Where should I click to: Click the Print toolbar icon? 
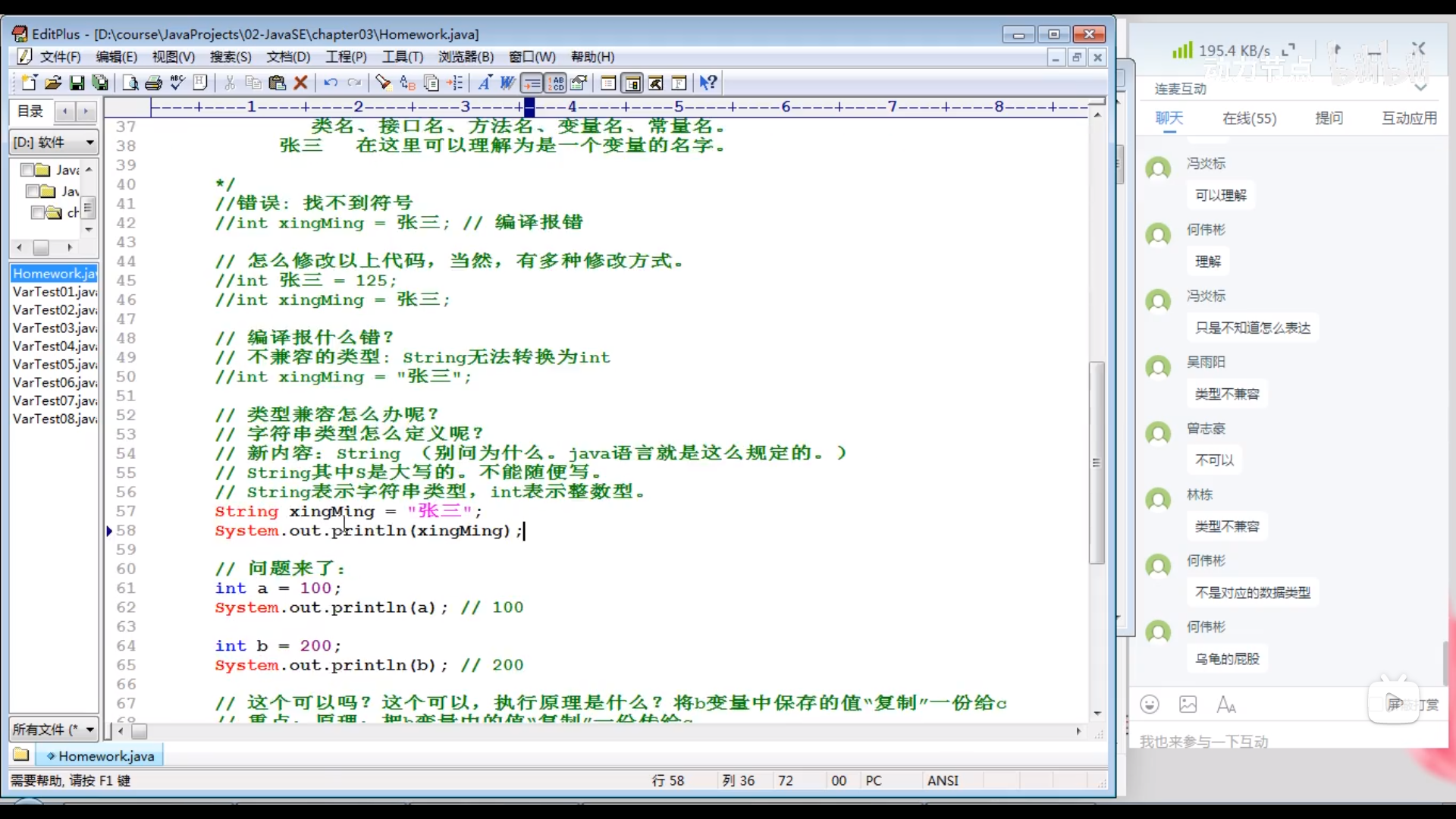tap(154, 83)
